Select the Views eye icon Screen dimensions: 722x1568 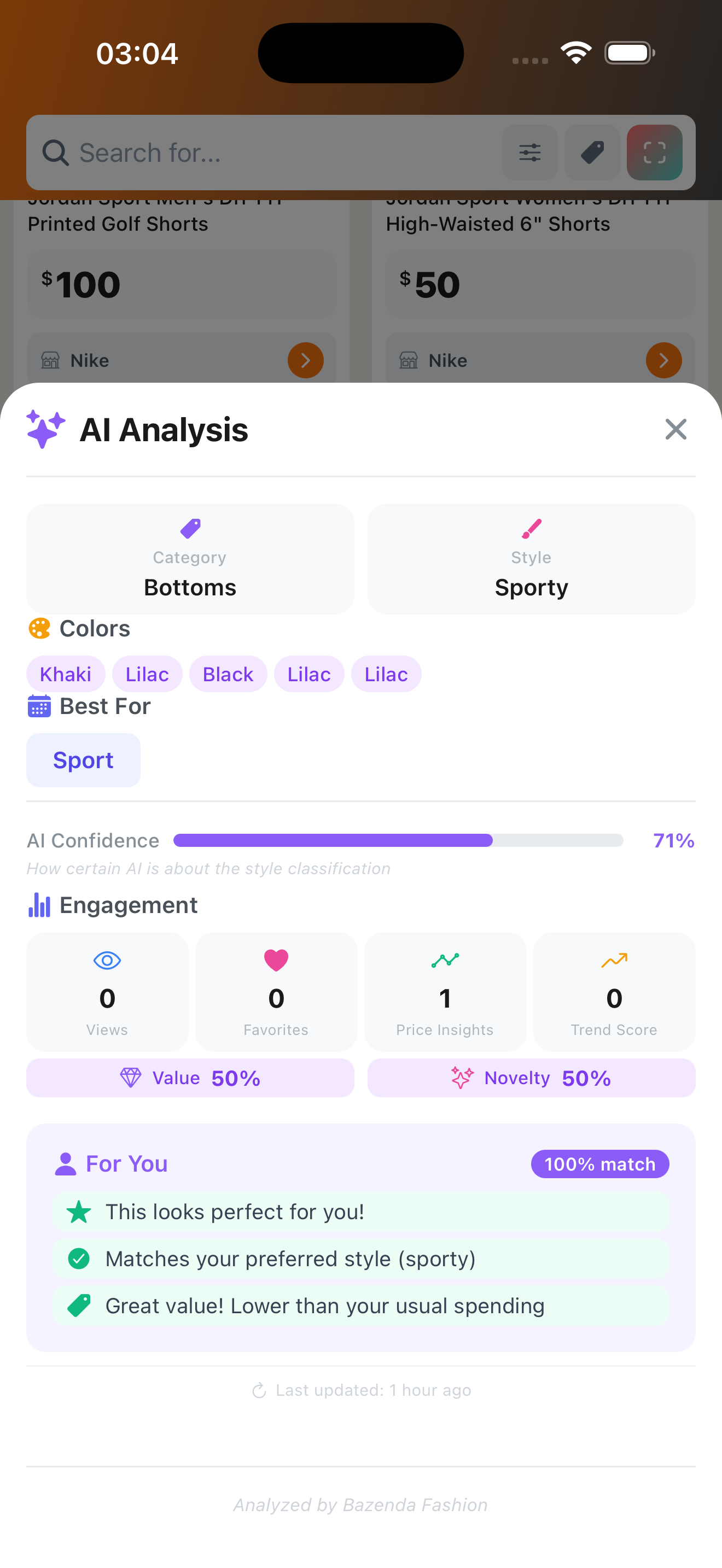click(x=107, y=961)
